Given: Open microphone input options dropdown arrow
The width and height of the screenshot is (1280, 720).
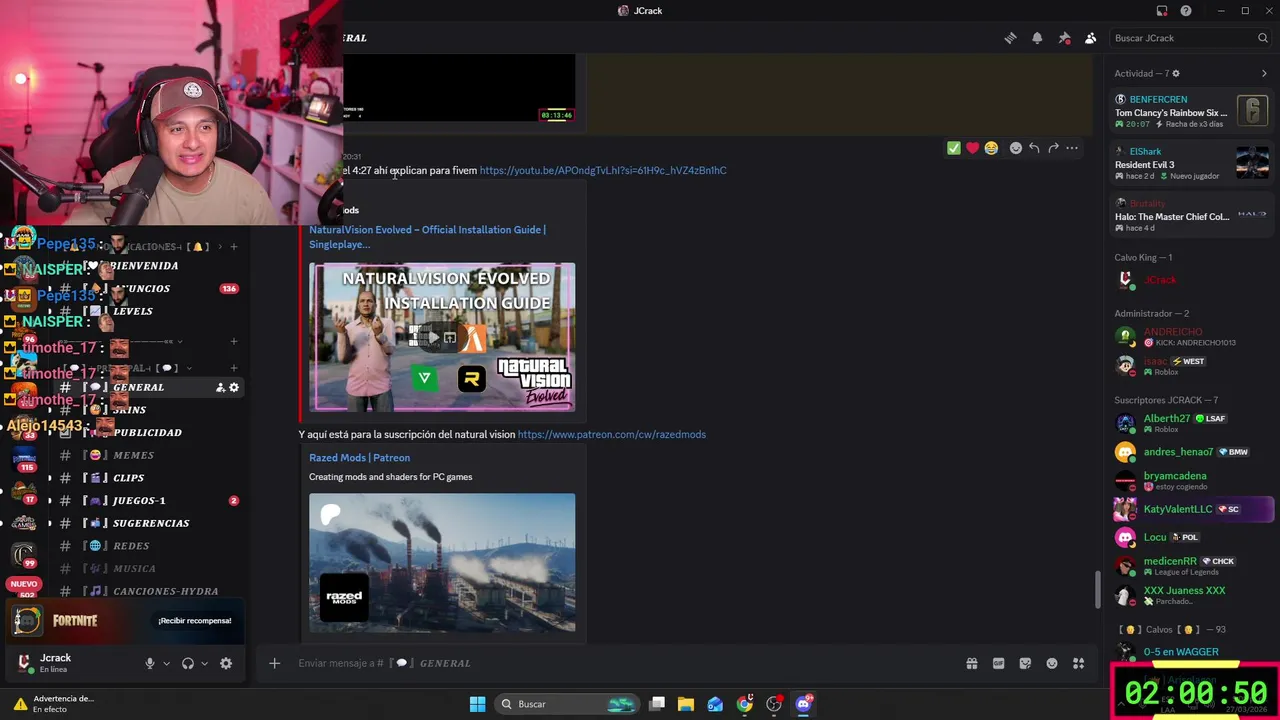Looking at the screenshot, I should click(x=166, y=663).
